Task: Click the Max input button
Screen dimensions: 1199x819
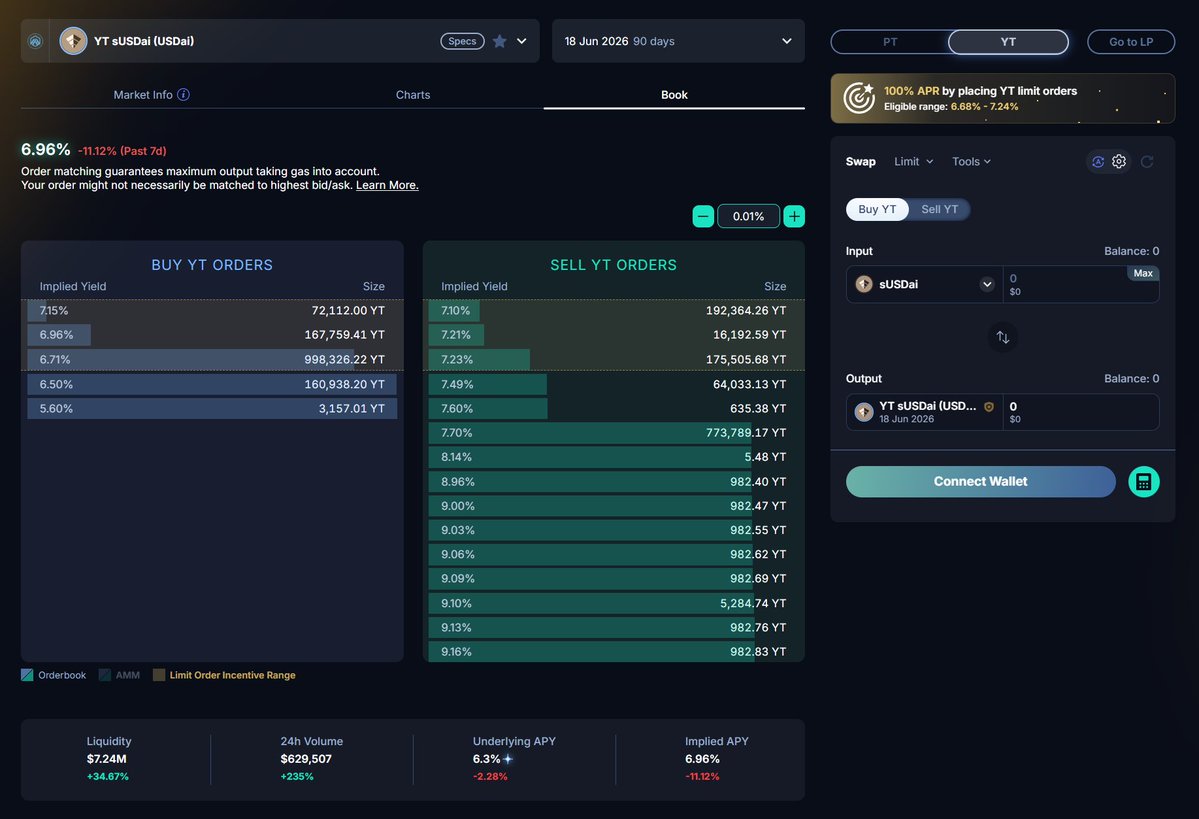Action: (1143, 273)
